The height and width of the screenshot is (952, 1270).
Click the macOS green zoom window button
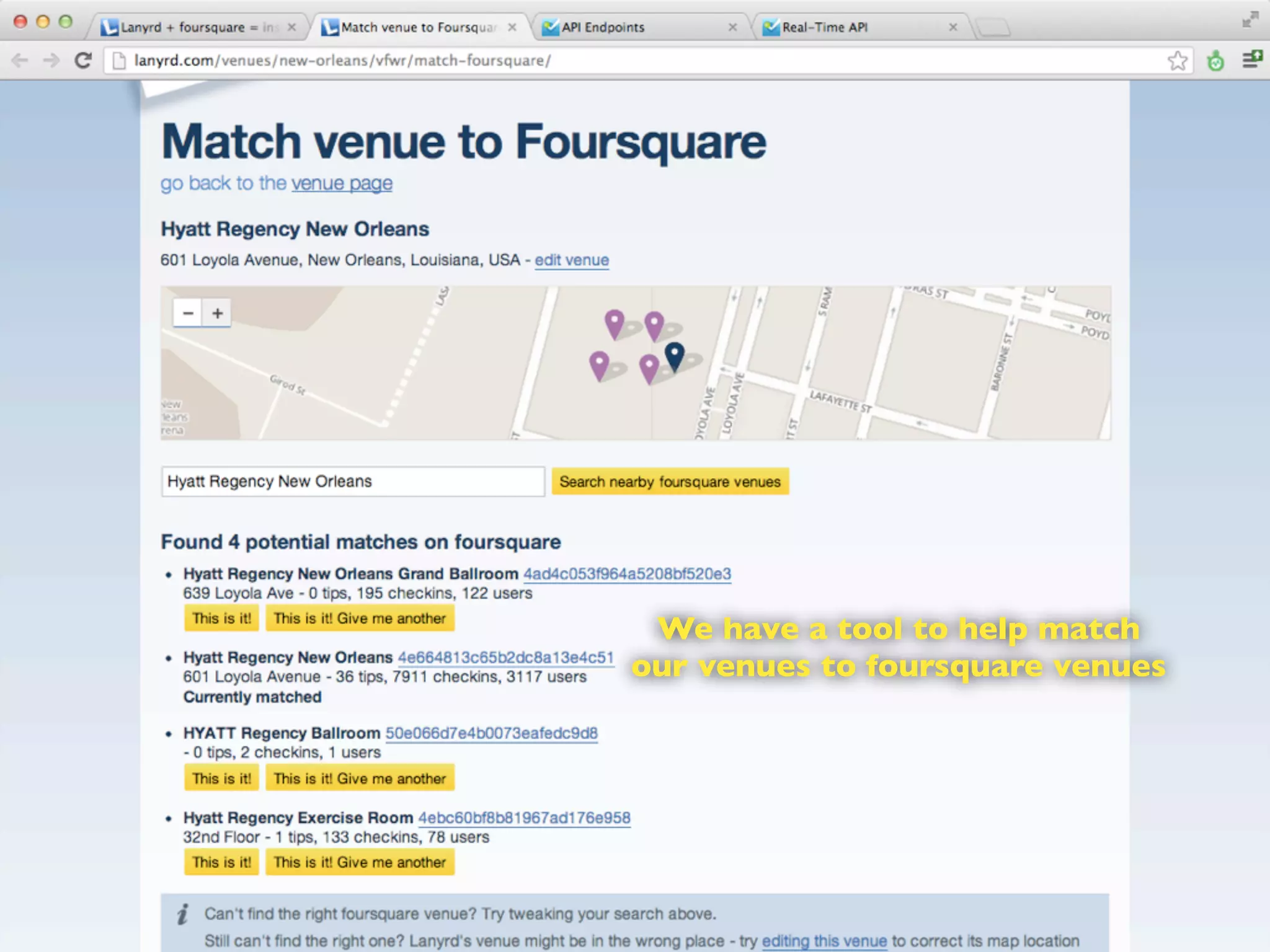(x=65, y=22)
